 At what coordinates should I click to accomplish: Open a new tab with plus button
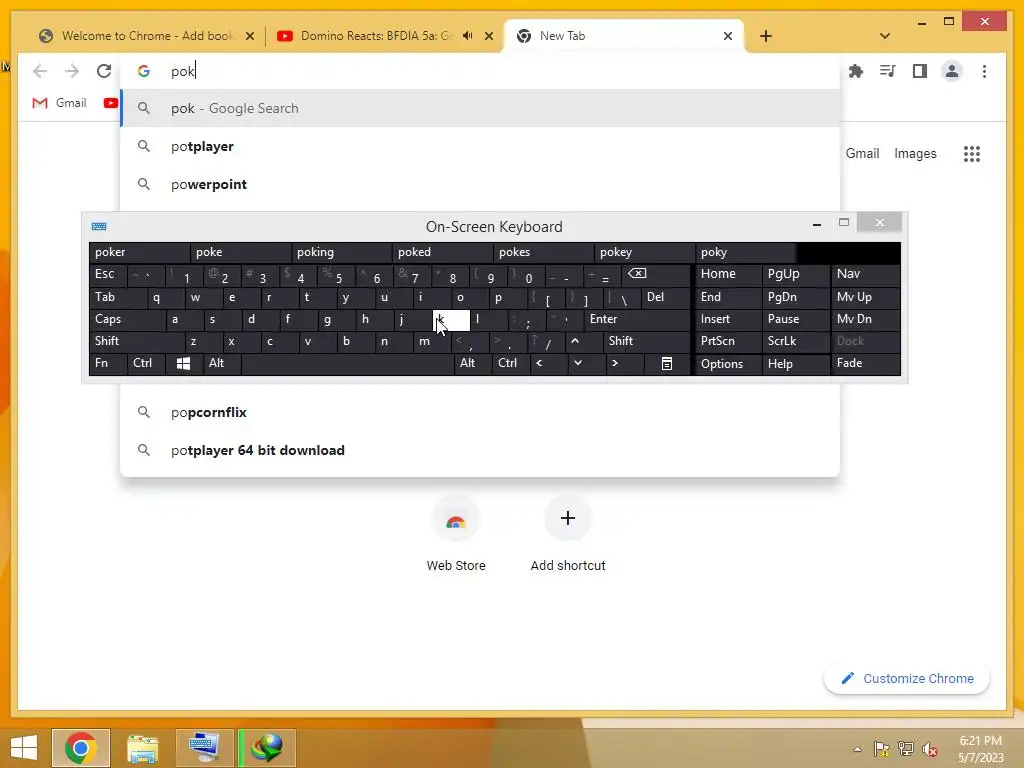click(x=766, y=36)
